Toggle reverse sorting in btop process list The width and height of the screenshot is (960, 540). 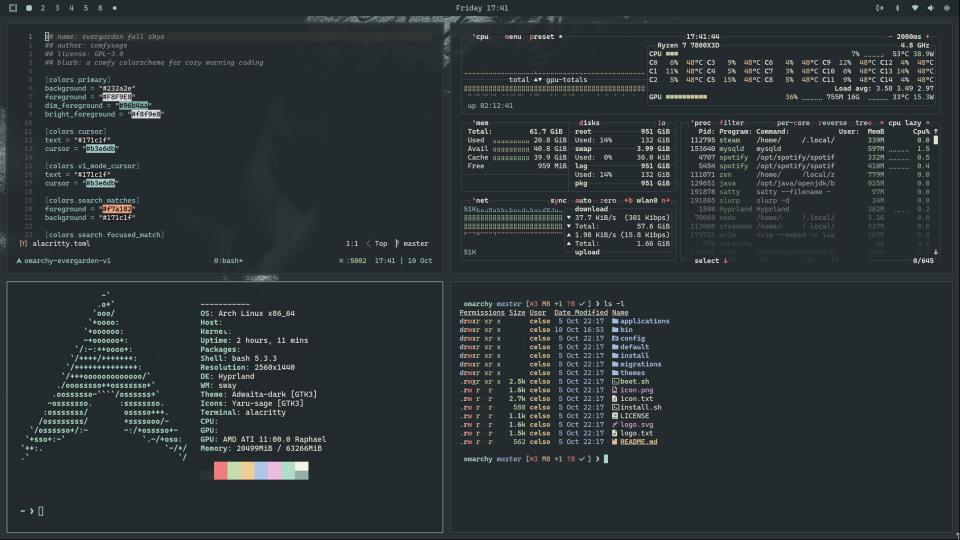coord(833,123)
